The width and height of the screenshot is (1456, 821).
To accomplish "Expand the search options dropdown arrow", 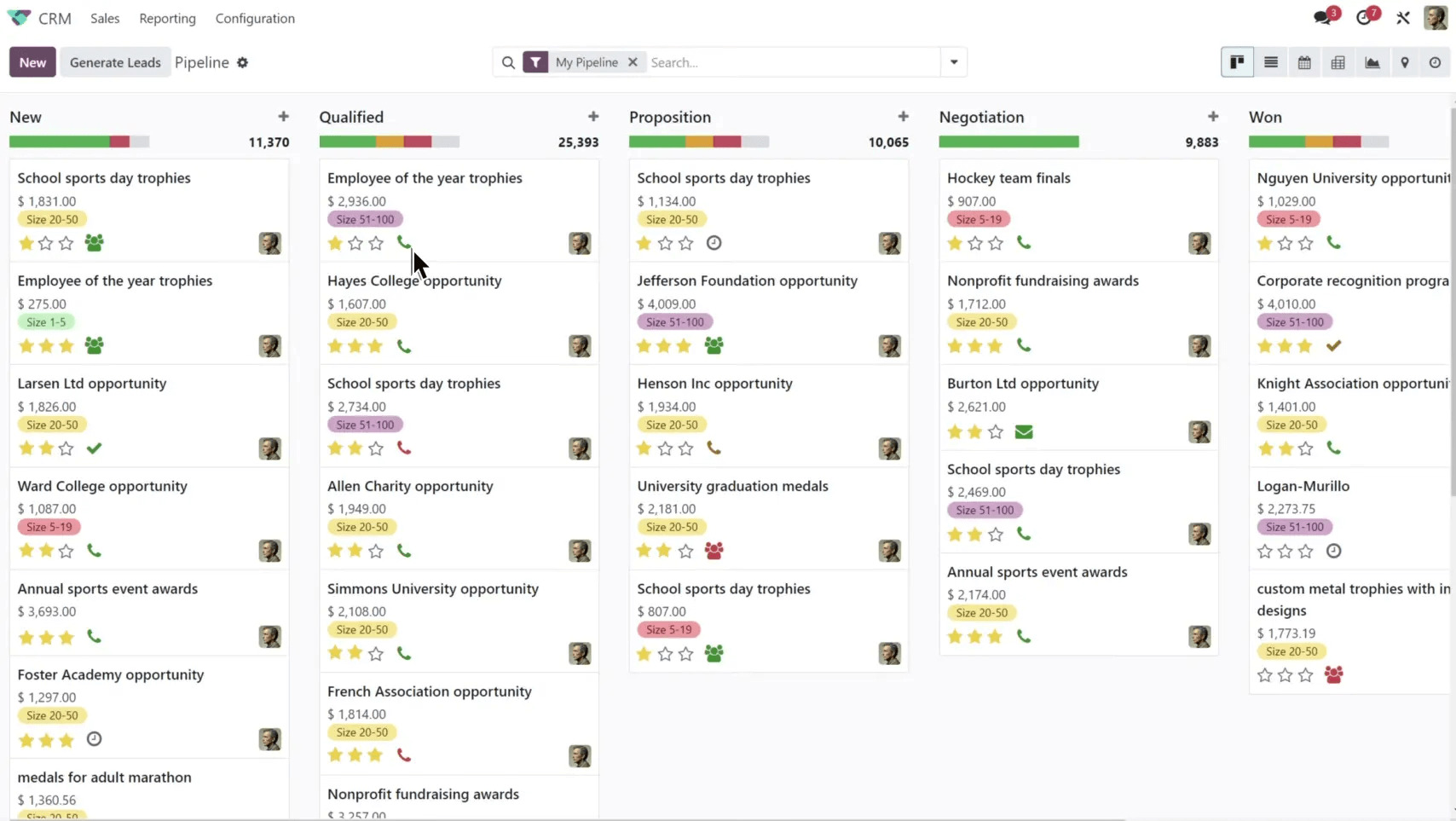I will click(953, 61).
